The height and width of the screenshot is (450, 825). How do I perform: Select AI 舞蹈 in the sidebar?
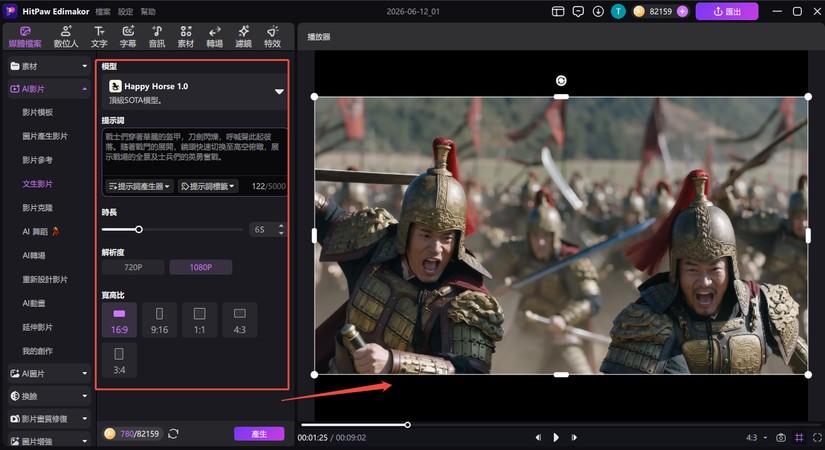41,232
